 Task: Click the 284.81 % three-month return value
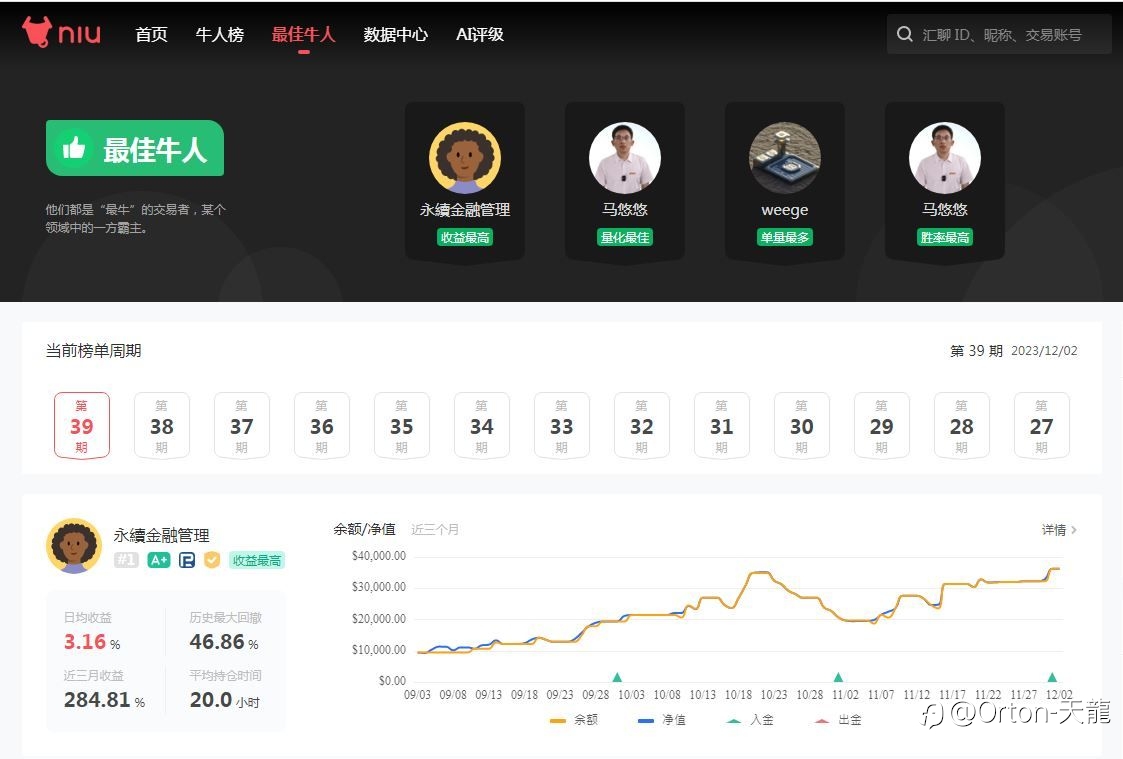(105, 700)
